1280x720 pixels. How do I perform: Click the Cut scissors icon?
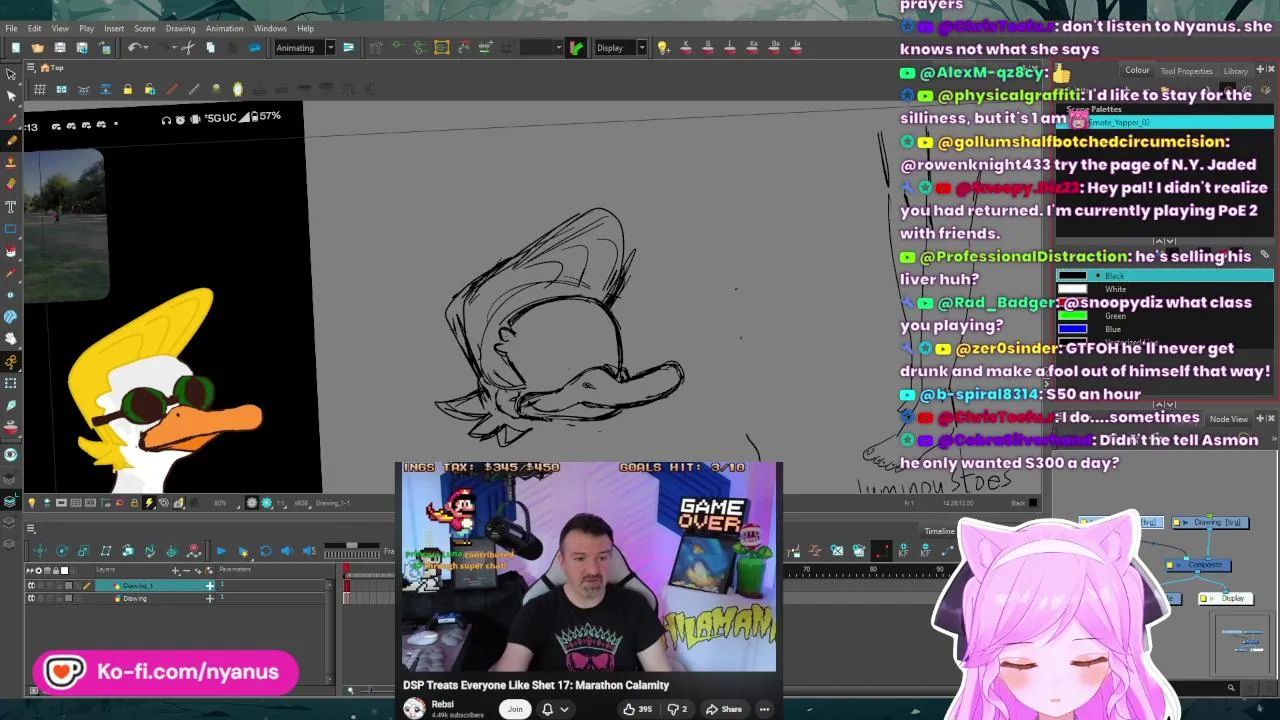pyautogui.click(x=187, y=48)
